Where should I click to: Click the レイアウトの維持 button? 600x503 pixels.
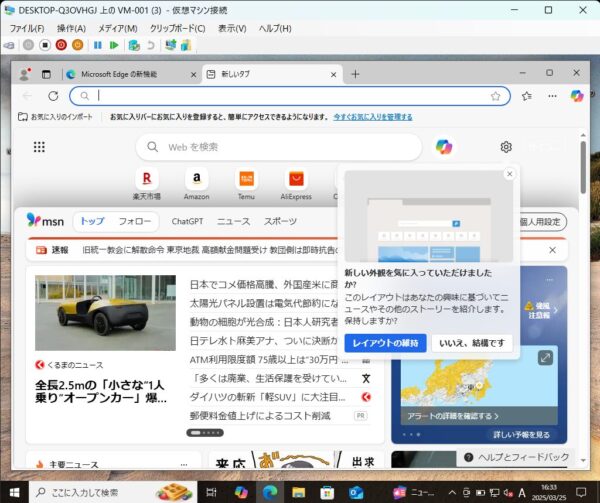[385, 343]
